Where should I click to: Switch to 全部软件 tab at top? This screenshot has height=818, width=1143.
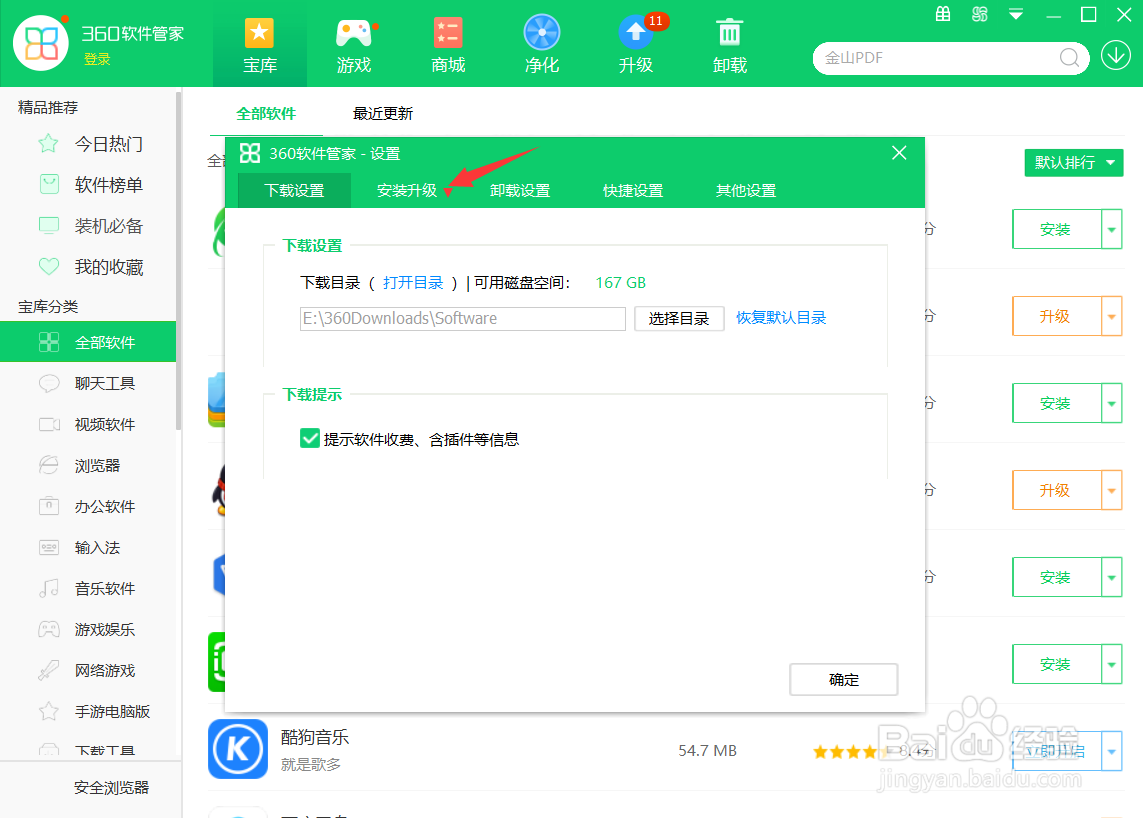click(x=266, y=114)
